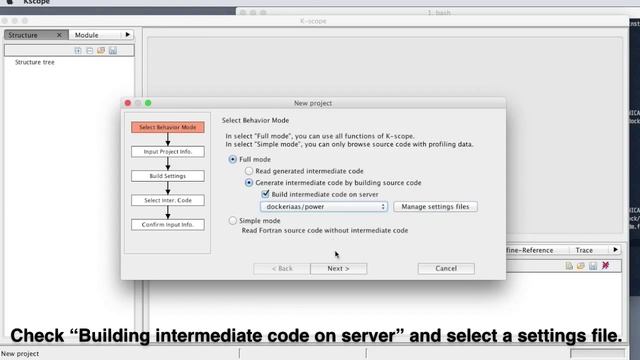
Task: Click the 'Select Behavior Mode' heading text
Action: point(256,120)
